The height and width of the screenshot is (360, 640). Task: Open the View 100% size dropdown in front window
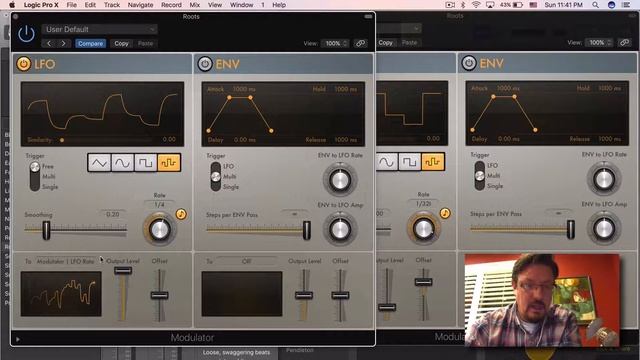(335, 43)
